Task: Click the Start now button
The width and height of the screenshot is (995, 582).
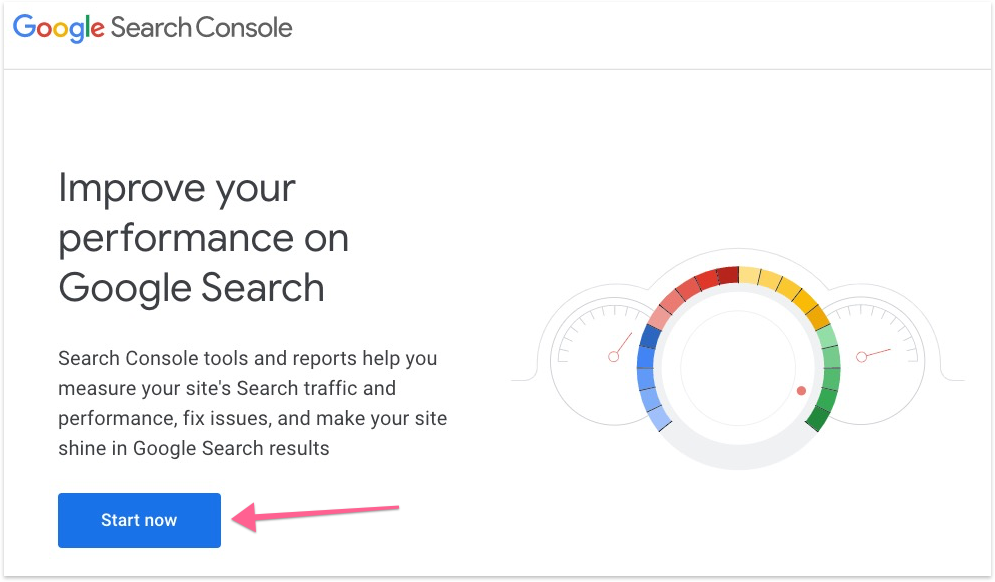Action: click(x=139, y=520)
